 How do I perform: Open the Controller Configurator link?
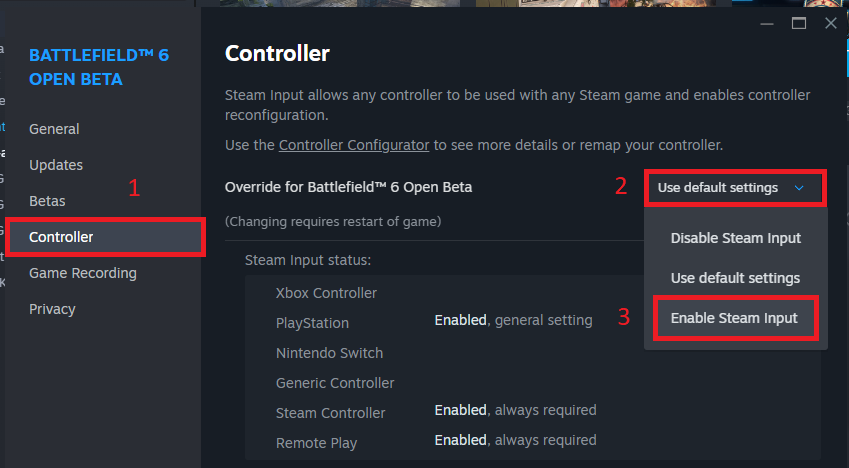354,145
